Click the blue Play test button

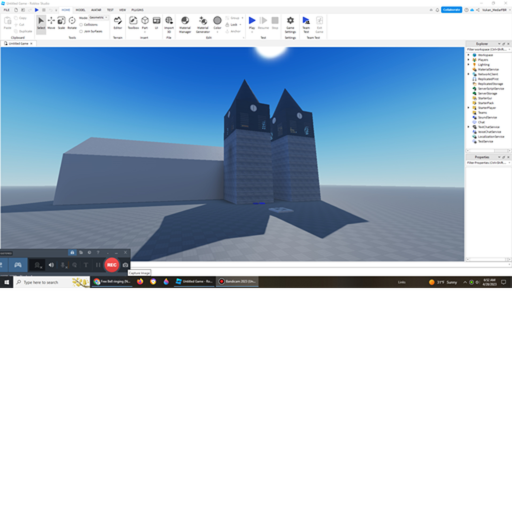point(252,23)
